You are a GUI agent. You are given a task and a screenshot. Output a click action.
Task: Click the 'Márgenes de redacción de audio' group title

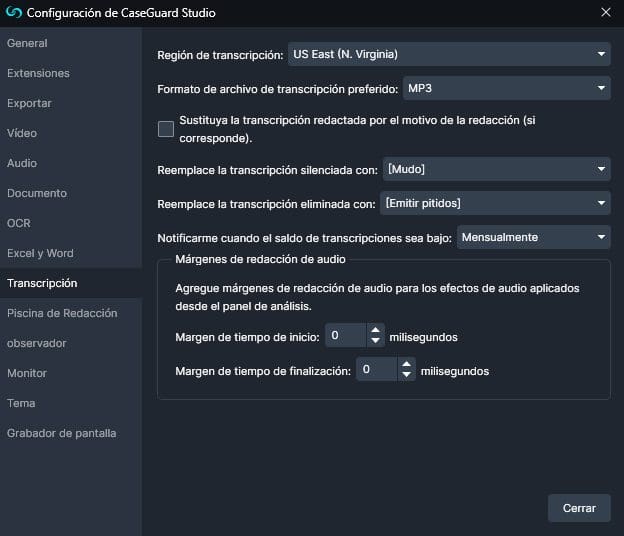(x=260, y=259)
